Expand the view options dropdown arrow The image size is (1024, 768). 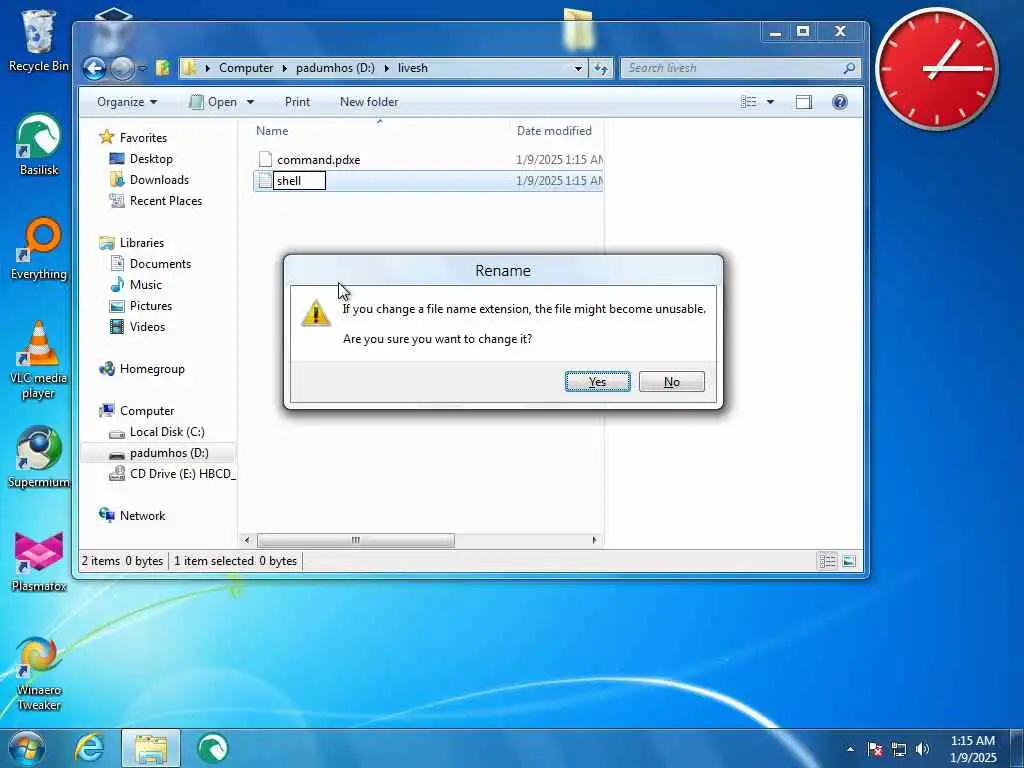click(x=771, y=102)
